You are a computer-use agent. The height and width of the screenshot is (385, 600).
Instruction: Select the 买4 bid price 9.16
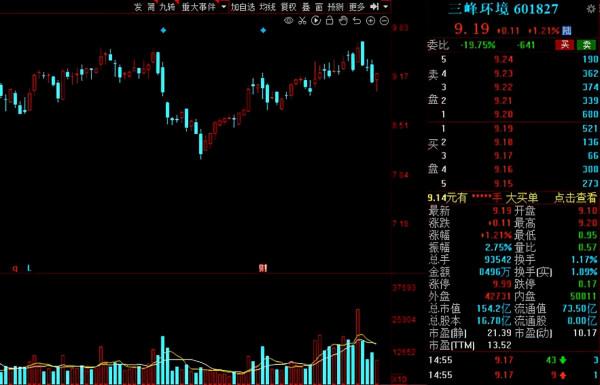click(x=503, y=170)
